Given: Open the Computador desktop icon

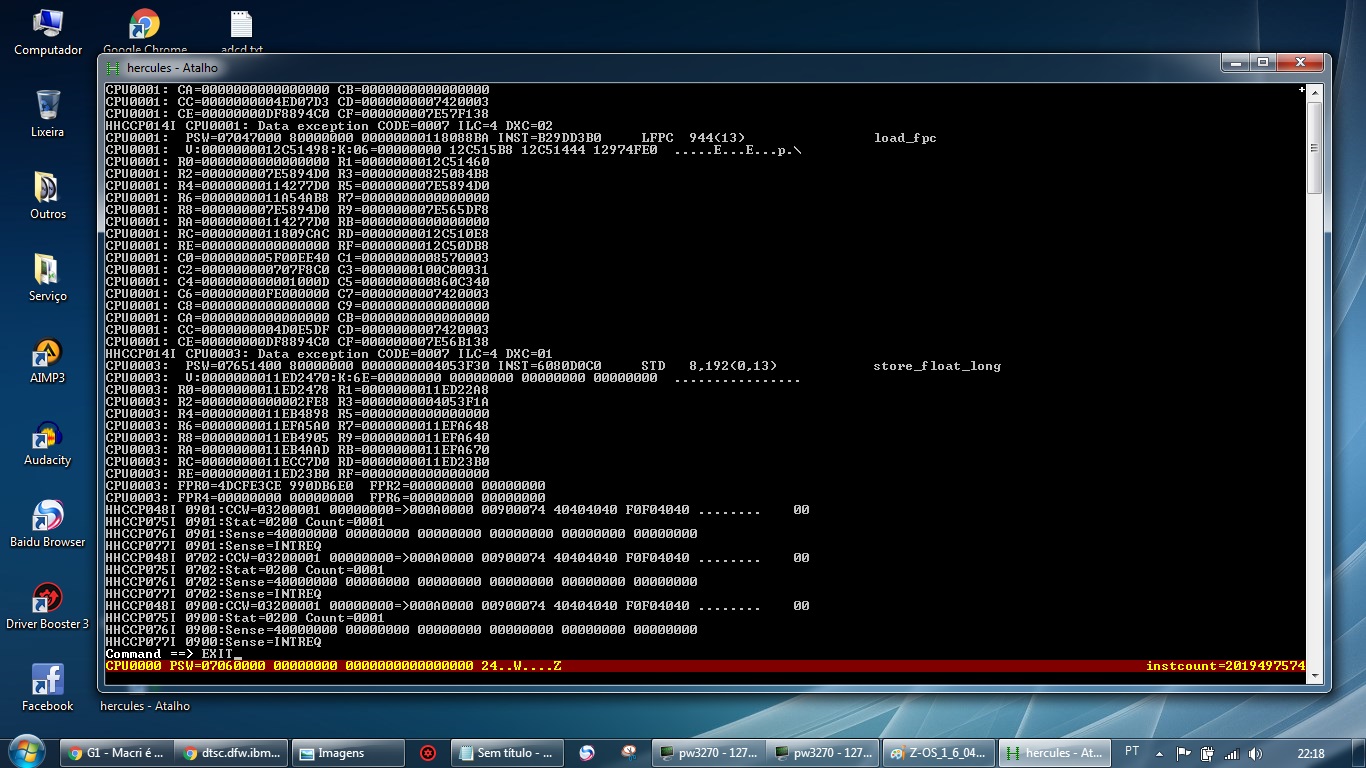Looking at the screenshot, I should [48, 32].
